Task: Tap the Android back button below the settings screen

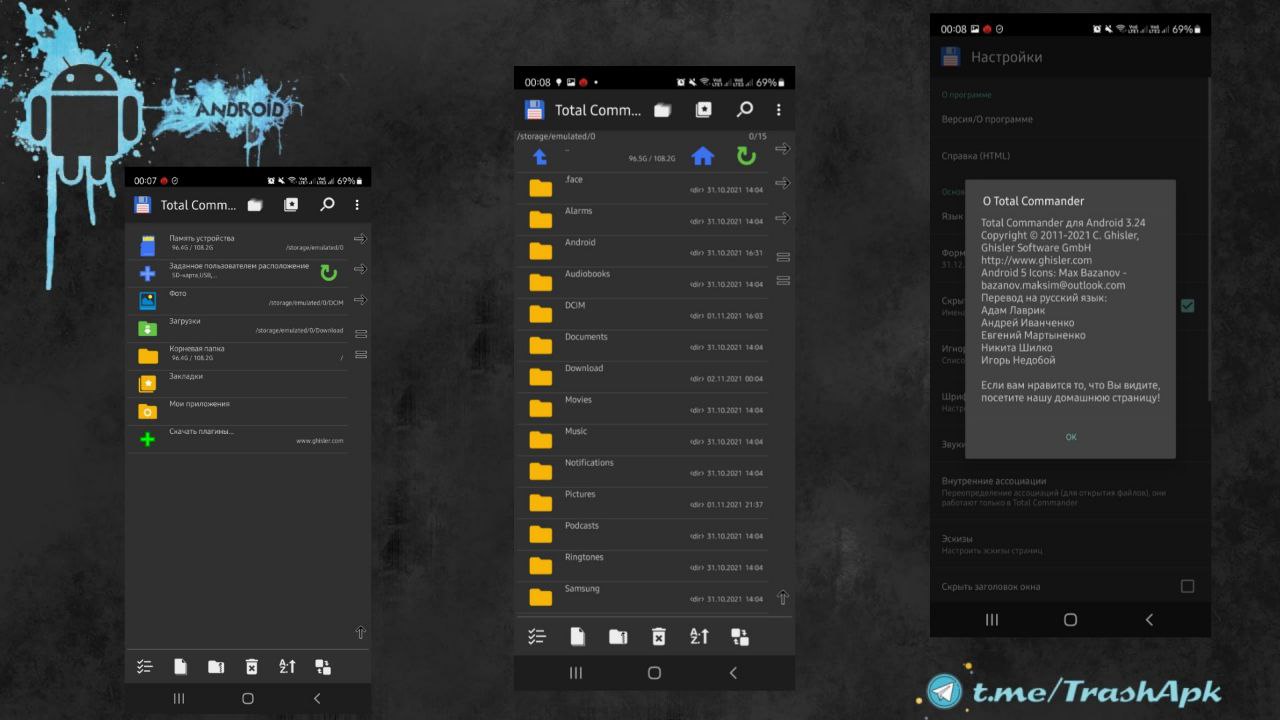Action: [1149, 620]
